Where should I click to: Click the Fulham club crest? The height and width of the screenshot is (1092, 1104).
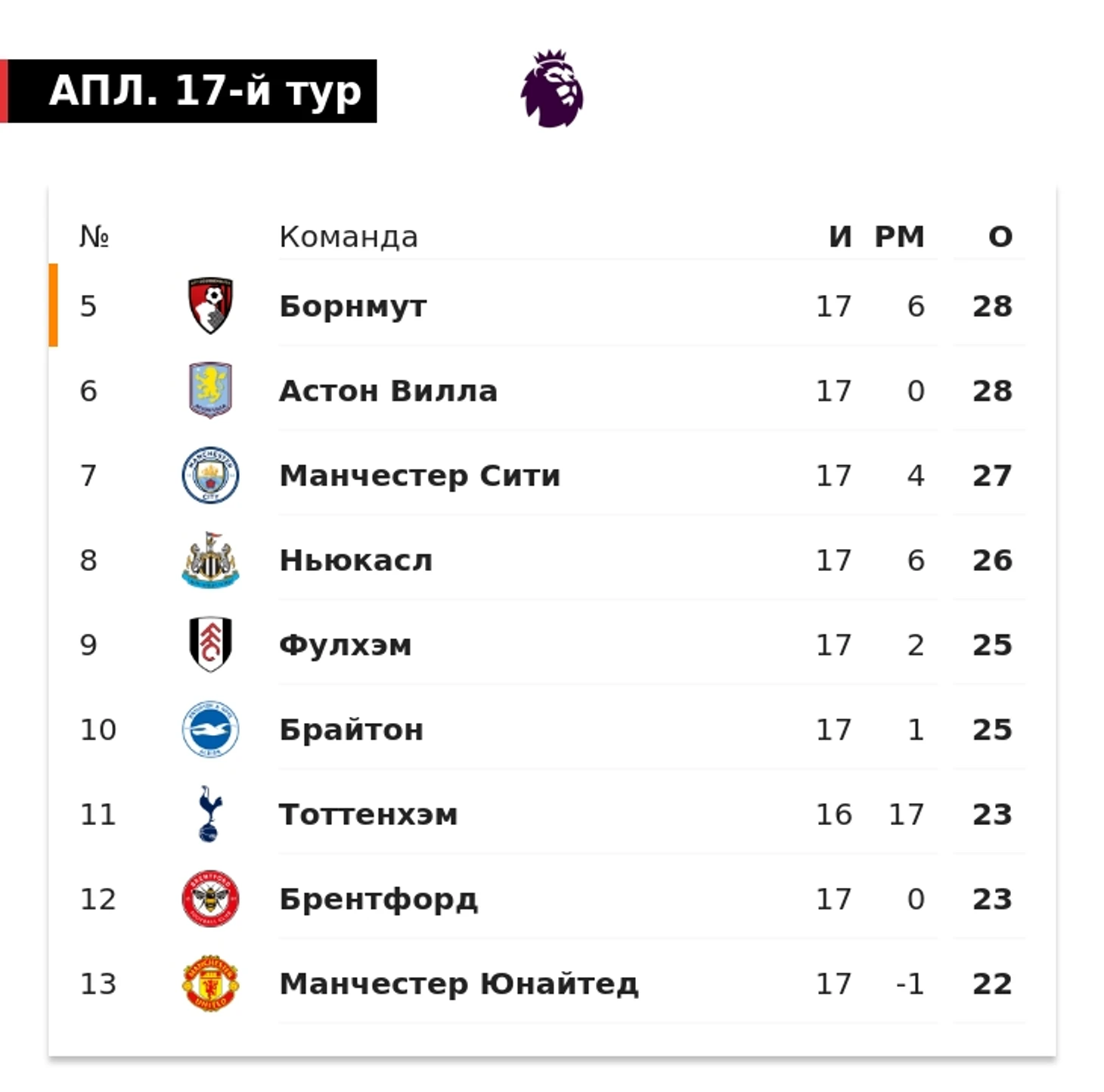tap(210, 644)
